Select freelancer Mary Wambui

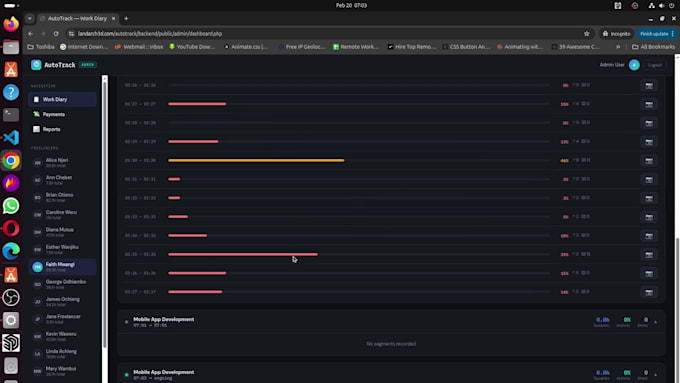[62, 371]
